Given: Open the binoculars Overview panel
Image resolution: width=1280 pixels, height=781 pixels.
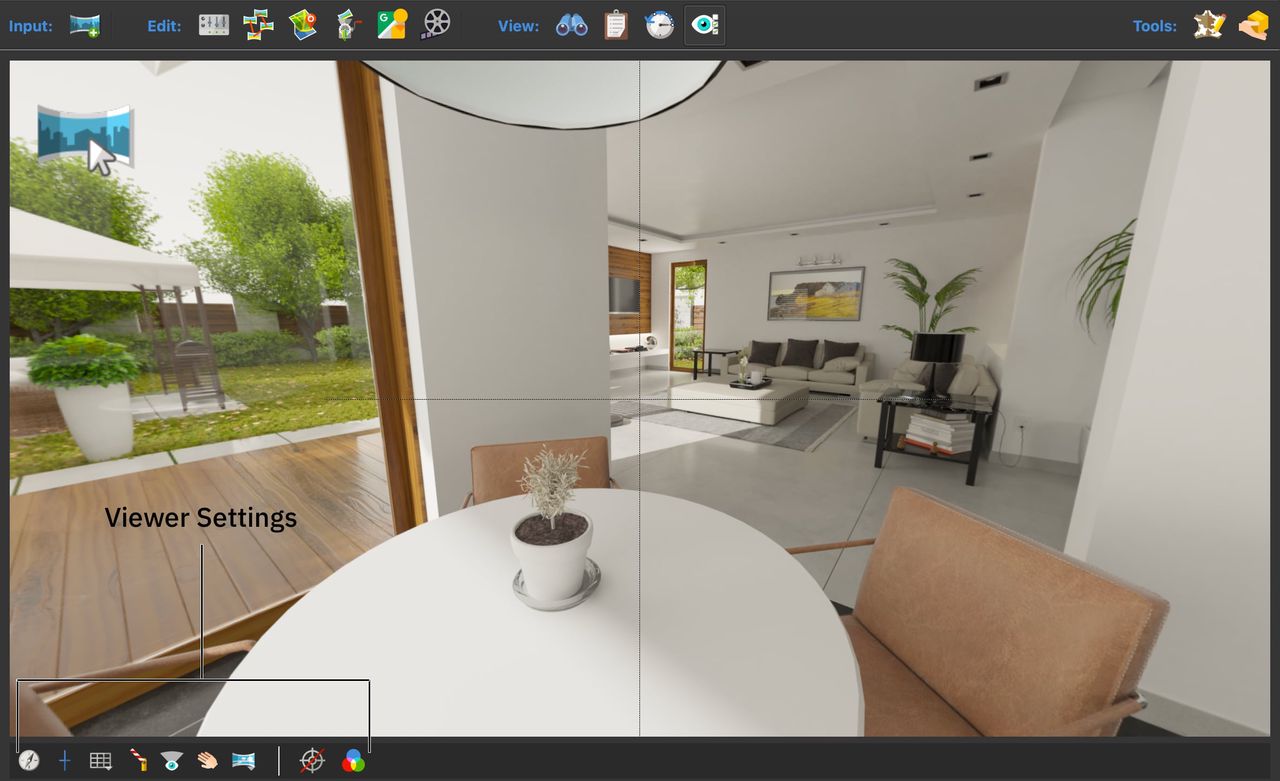Looking at the screenshot, I should pyautogui.click(x=572, y=25).
